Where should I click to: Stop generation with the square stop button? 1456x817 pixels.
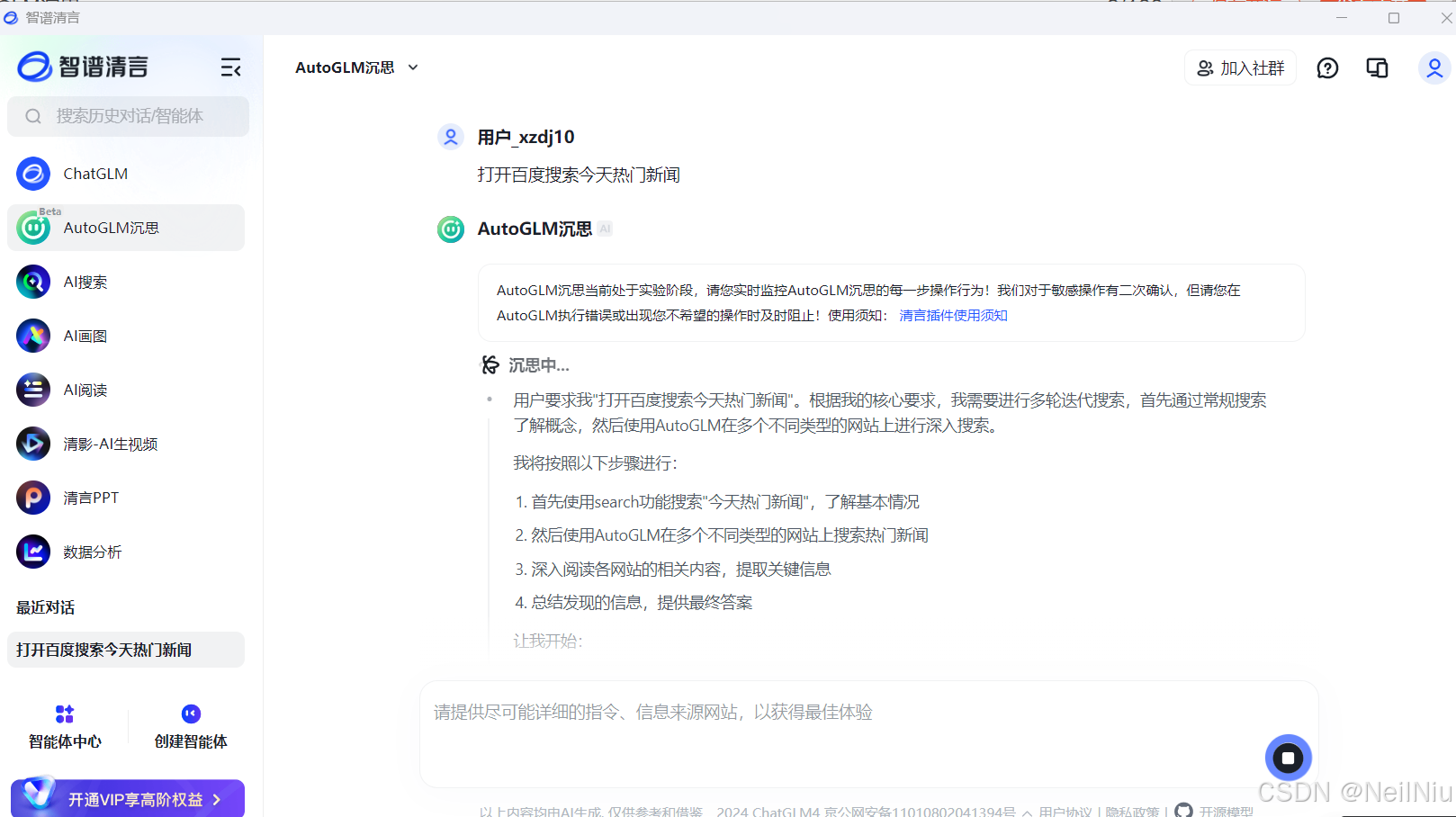click(x=1289, y=758)
